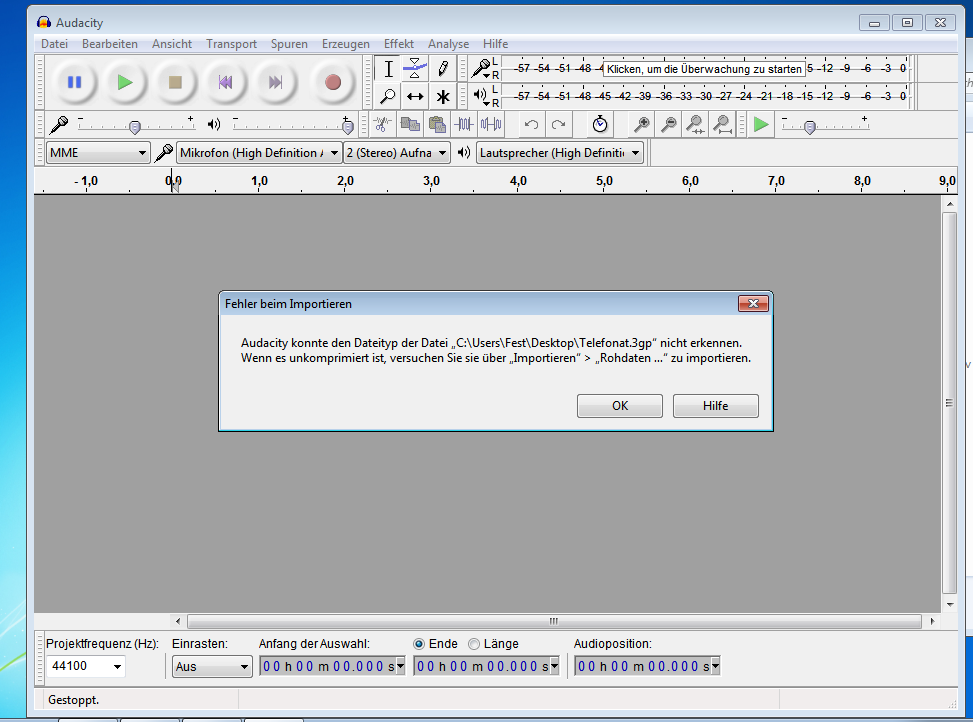The width and height of the screenshot is (973, 722).
Task: Open the Effekt menu
Action: 398,44
